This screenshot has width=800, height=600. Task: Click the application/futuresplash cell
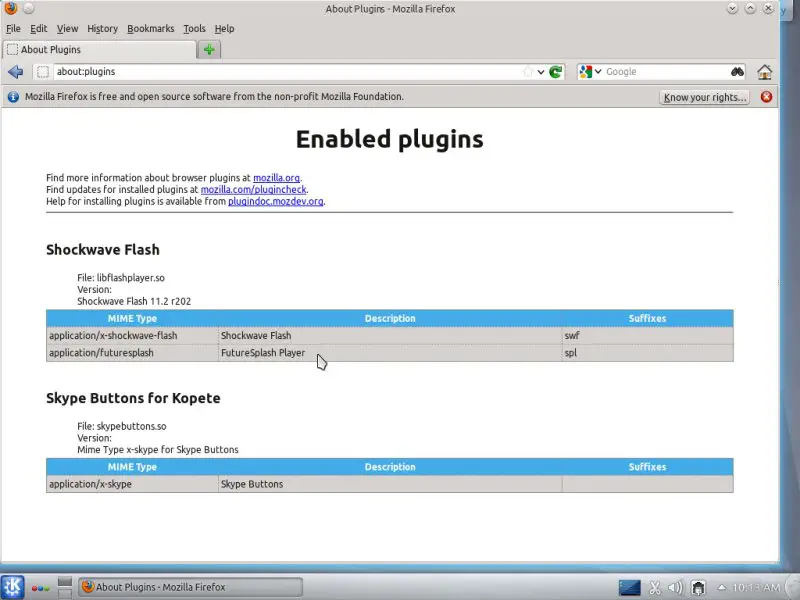(132, 353)
